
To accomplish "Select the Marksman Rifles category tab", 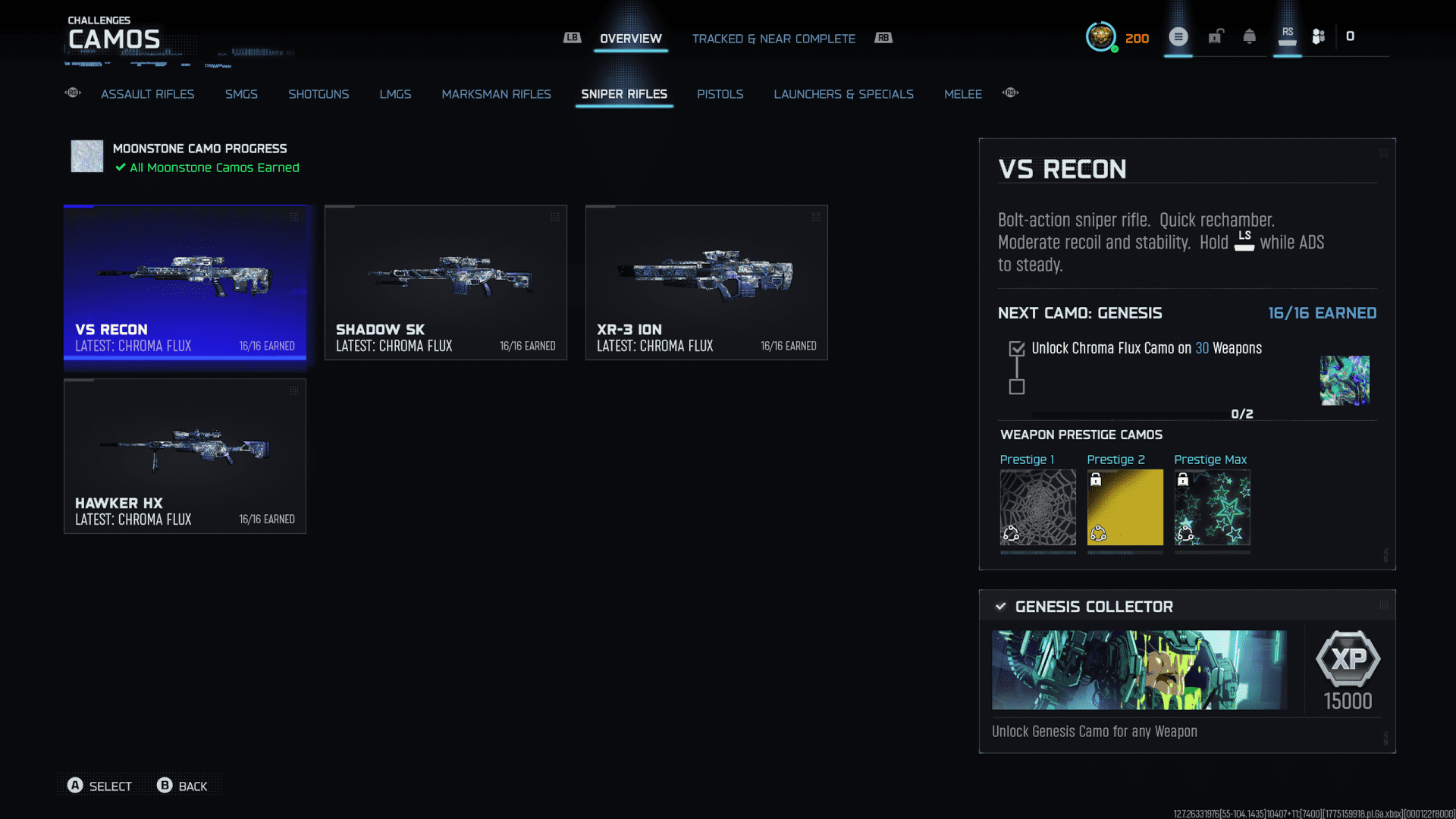I will point(496,94).
